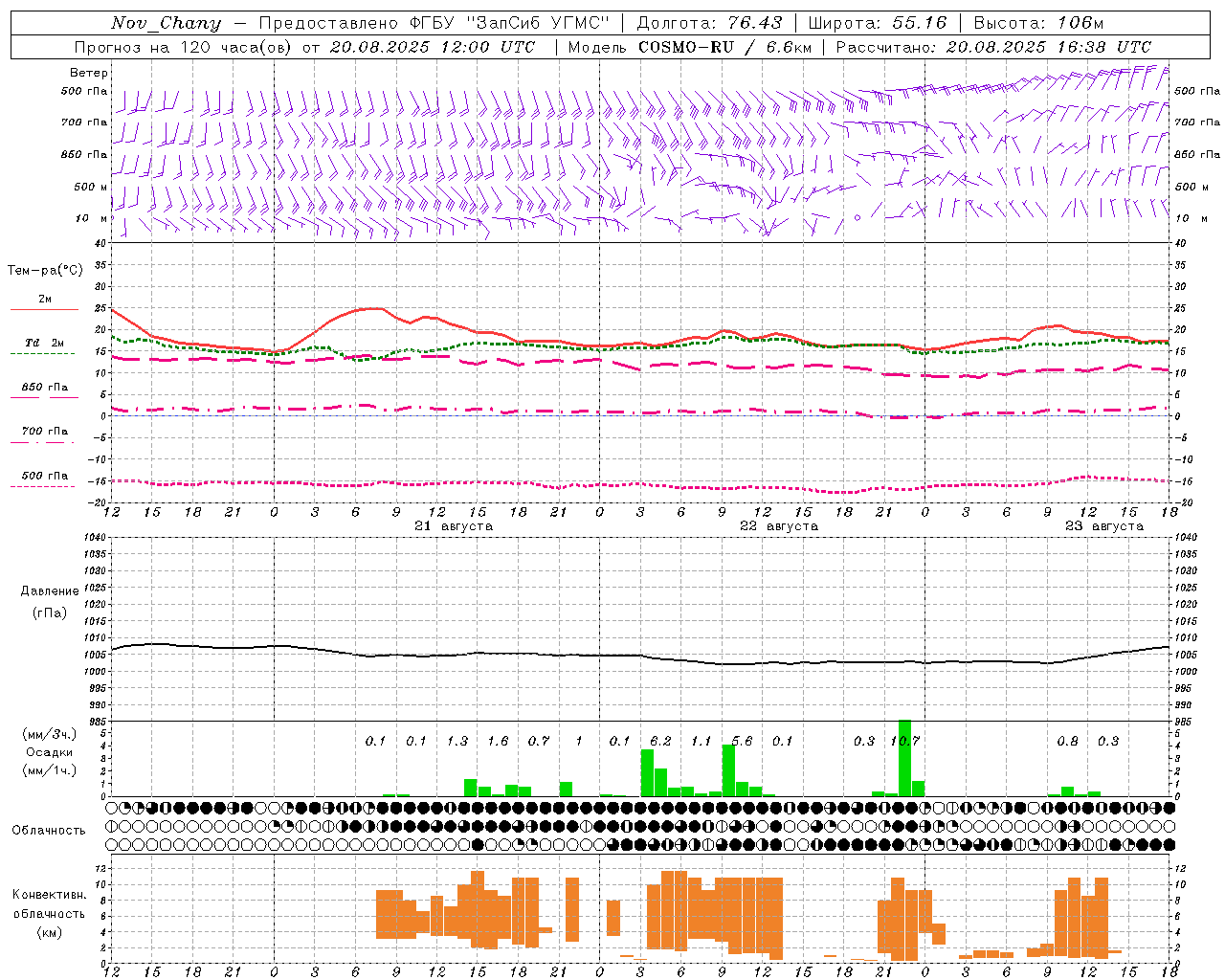Click the "(км)" convective cloud unit label

[x=50, y=932]
